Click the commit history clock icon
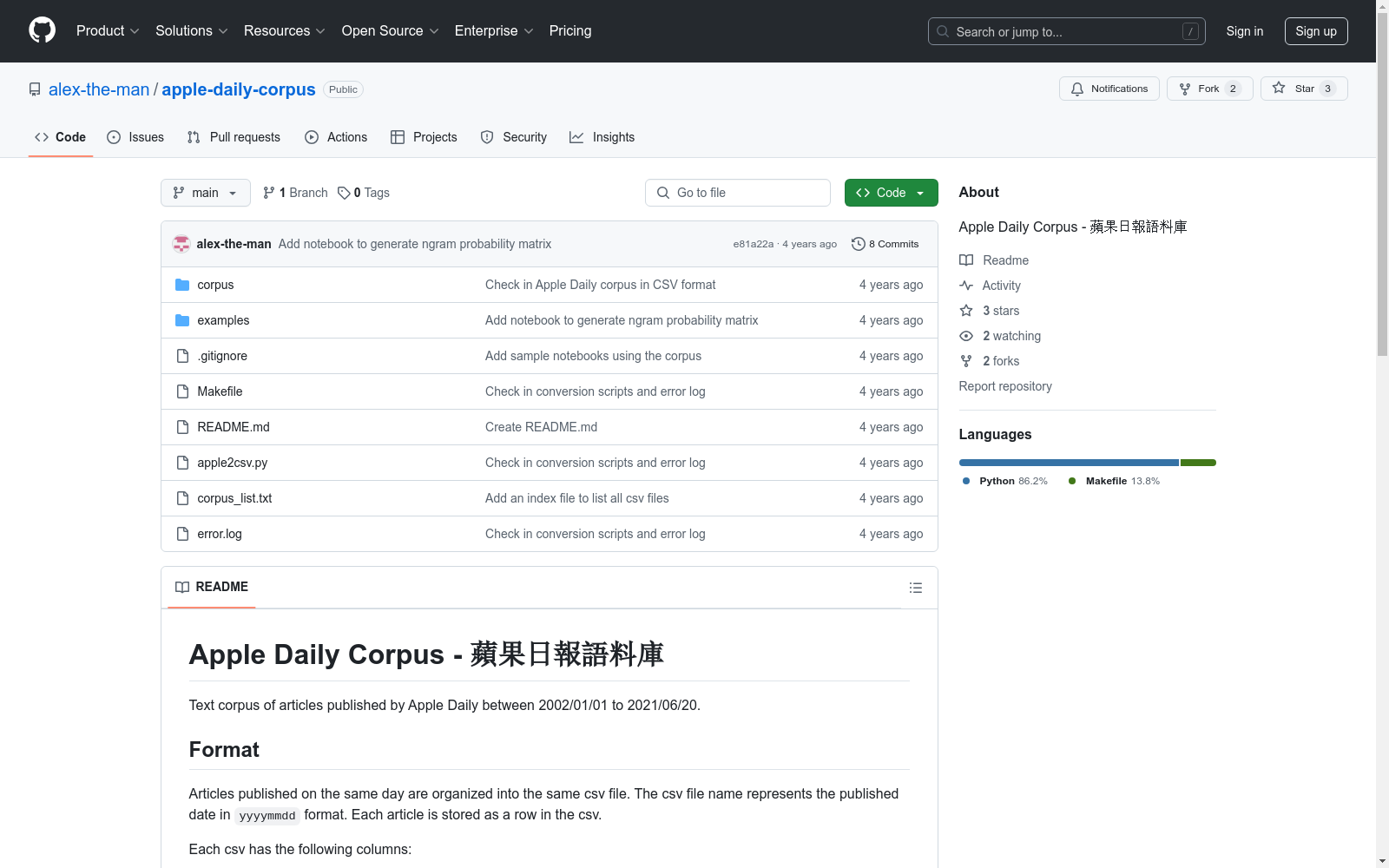 (858, 244)
